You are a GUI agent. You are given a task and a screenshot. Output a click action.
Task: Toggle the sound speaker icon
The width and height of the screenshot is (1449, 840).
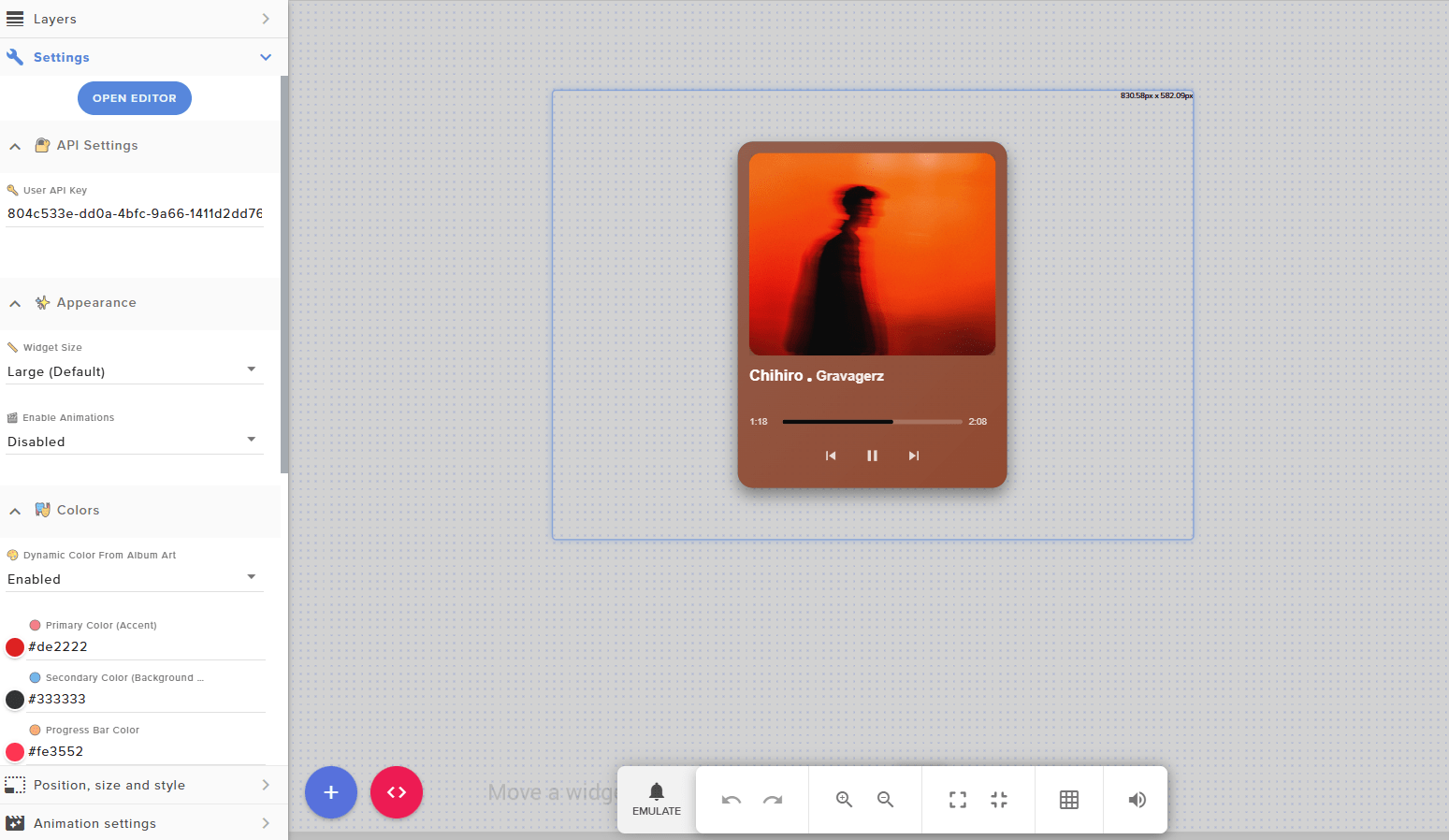coord(1137,800)
